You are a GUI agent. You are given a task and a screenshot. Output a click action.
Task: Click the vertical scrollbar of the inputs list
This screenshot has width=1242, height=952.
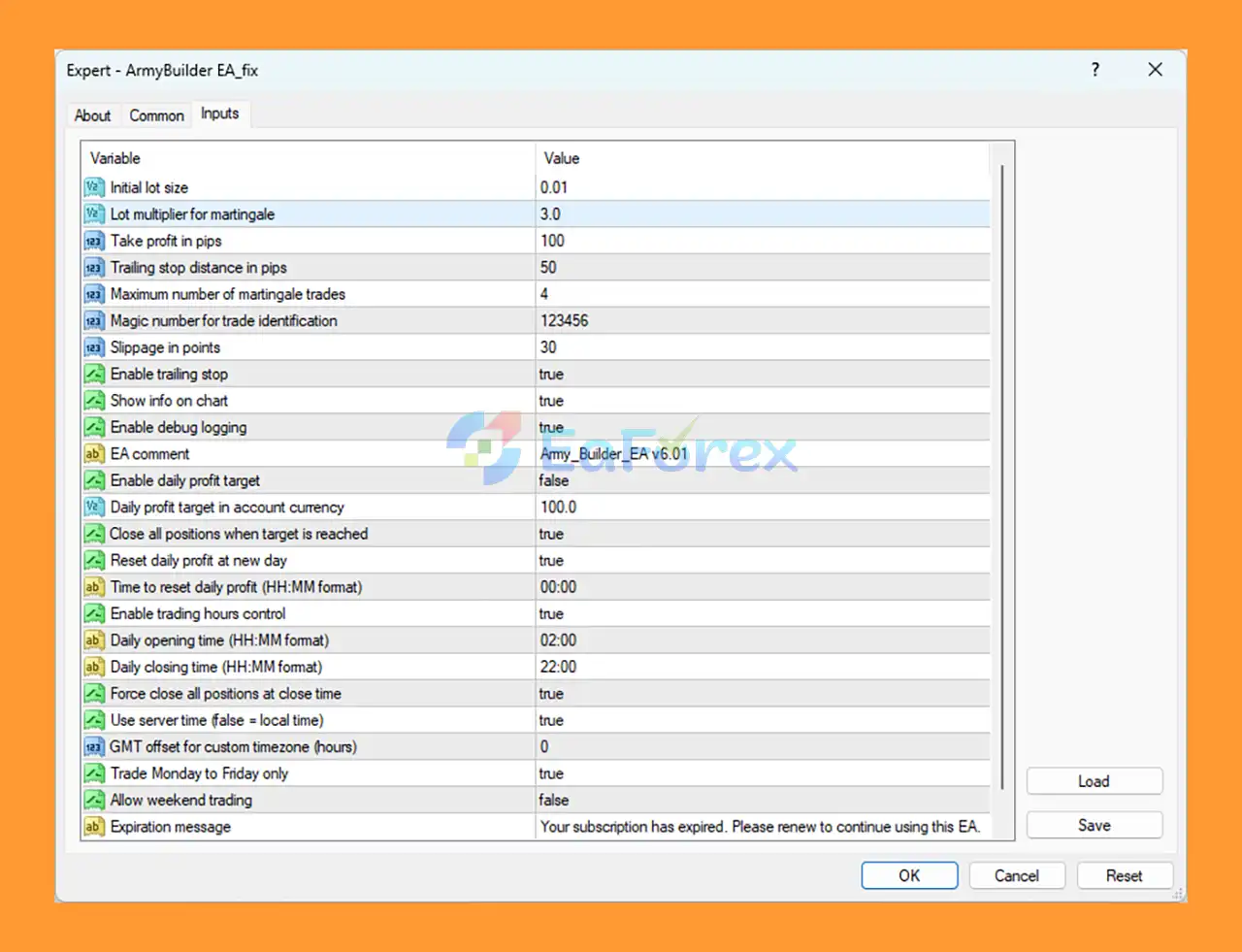click(x=1001, y=476)
